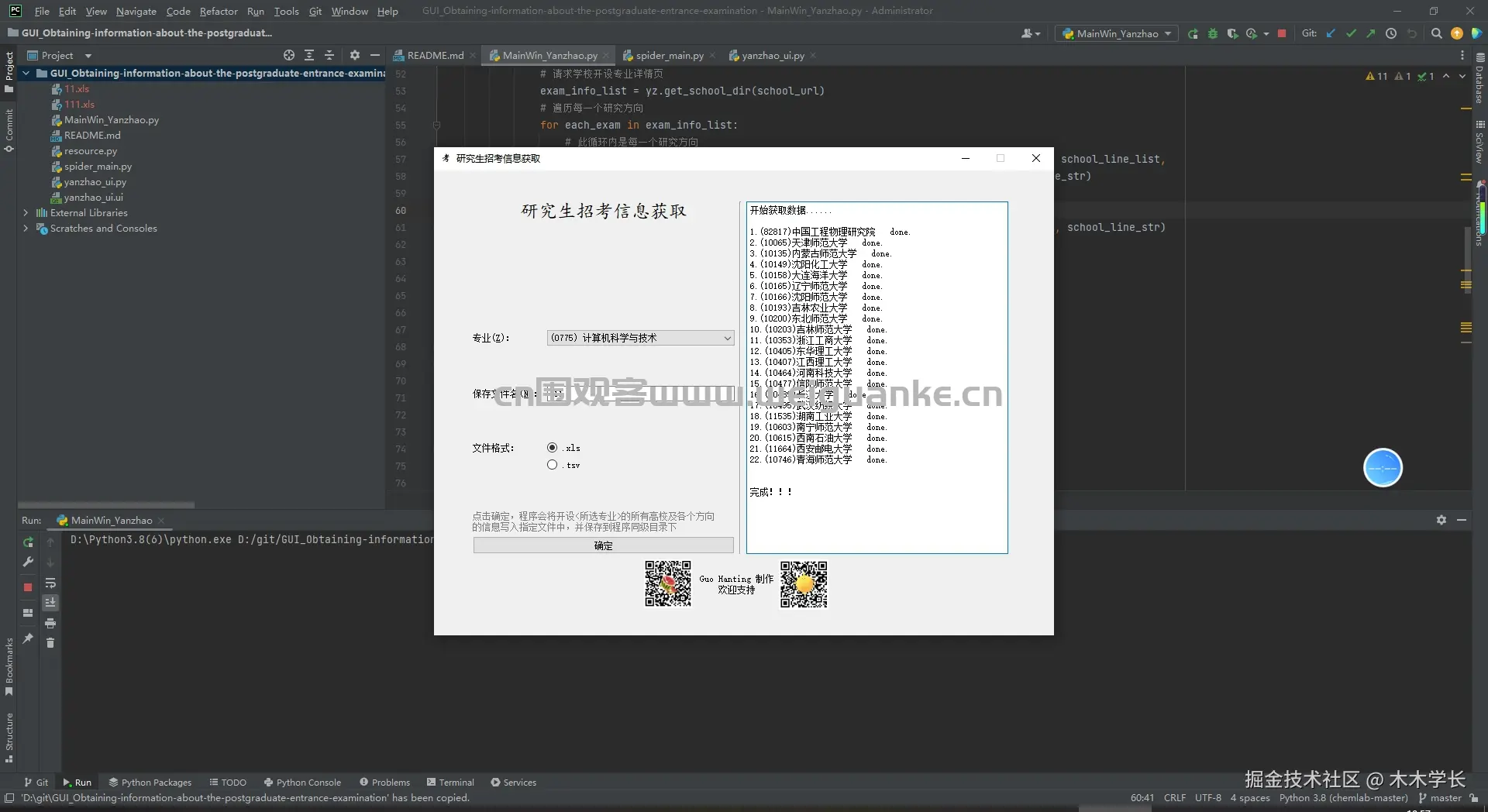Switch to the yanzhao_ui.py editor tab

[x=772, y=55]
